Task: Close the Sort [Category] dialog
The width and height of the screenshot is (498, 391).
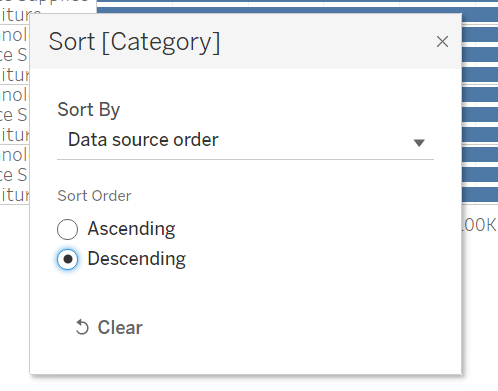Action: (x=442, y=42)
